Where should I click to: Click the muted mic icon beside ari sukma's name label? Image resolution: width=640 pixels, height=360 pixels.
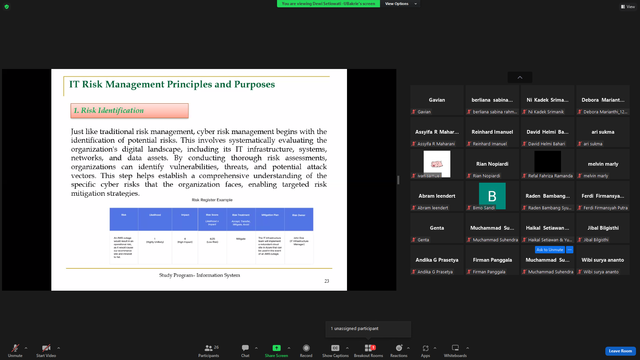pos(580,144)
